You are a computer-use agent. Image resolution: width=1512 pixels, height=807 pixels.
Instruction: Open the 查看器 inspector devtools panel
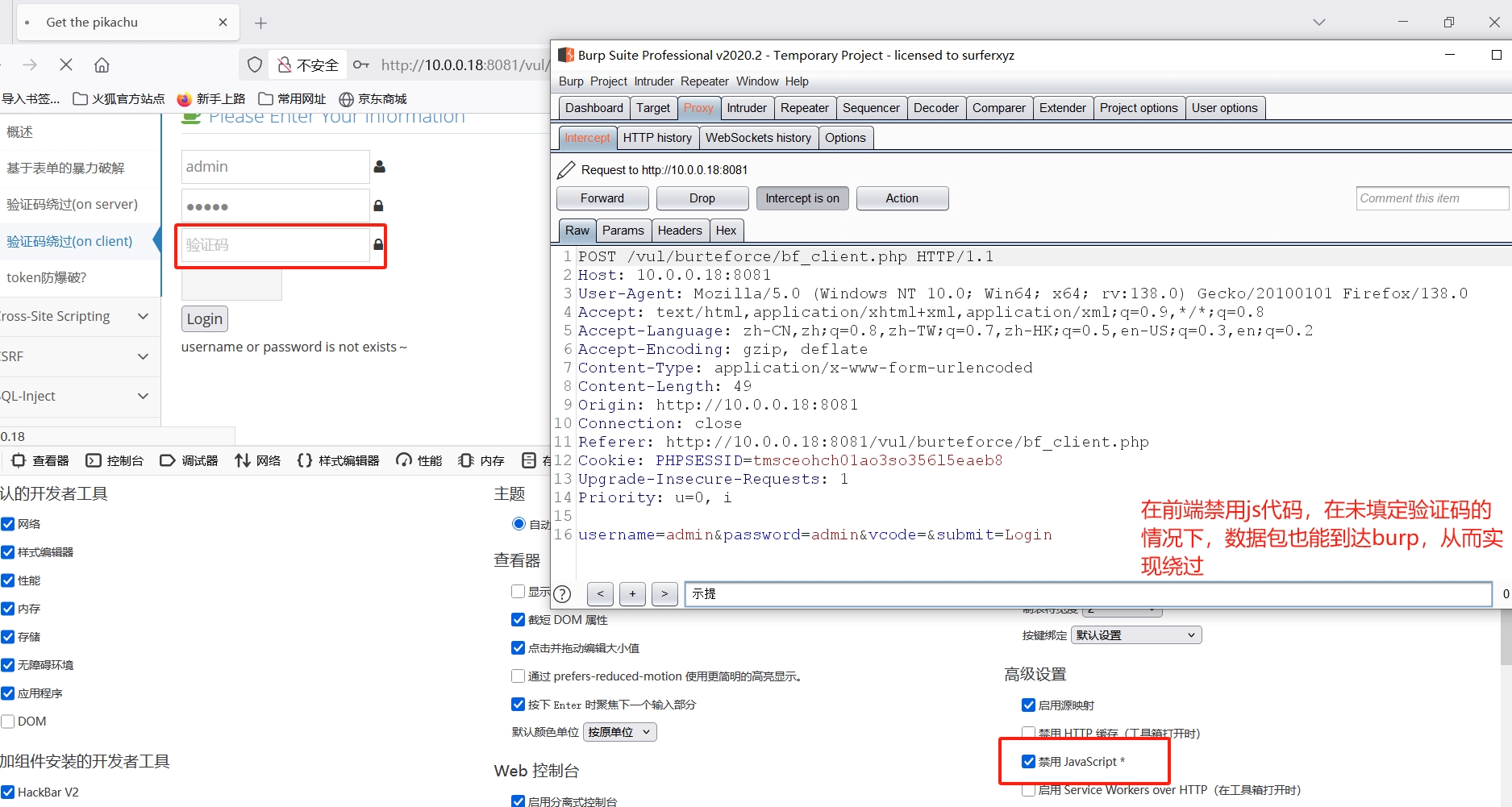[x=40, y=460]
